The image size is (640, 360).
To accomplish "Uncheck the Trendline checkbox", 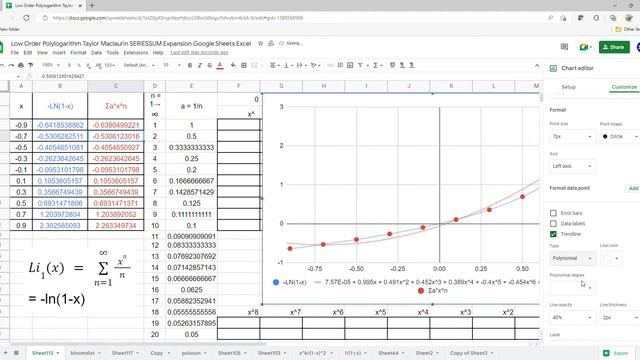I will click(x=553, y=234).
